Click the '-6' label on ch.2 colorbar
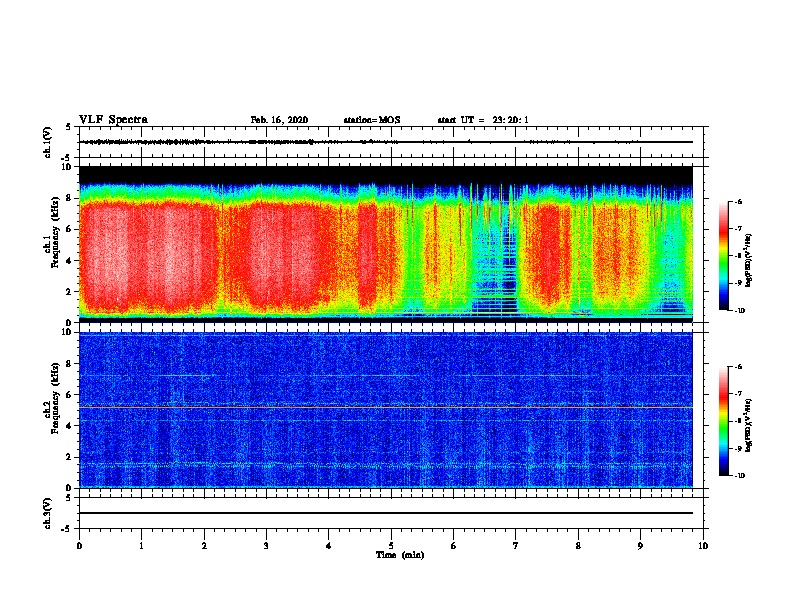Image resolution: width=792 pixels, height=612 pixels. click(x=738, y=367)
